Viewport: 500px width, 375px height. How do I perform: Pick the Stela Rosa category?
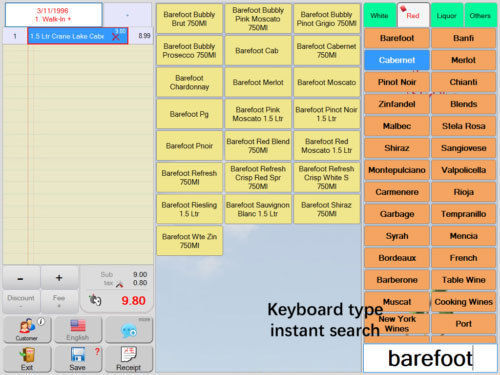click(x=464, y=126)
